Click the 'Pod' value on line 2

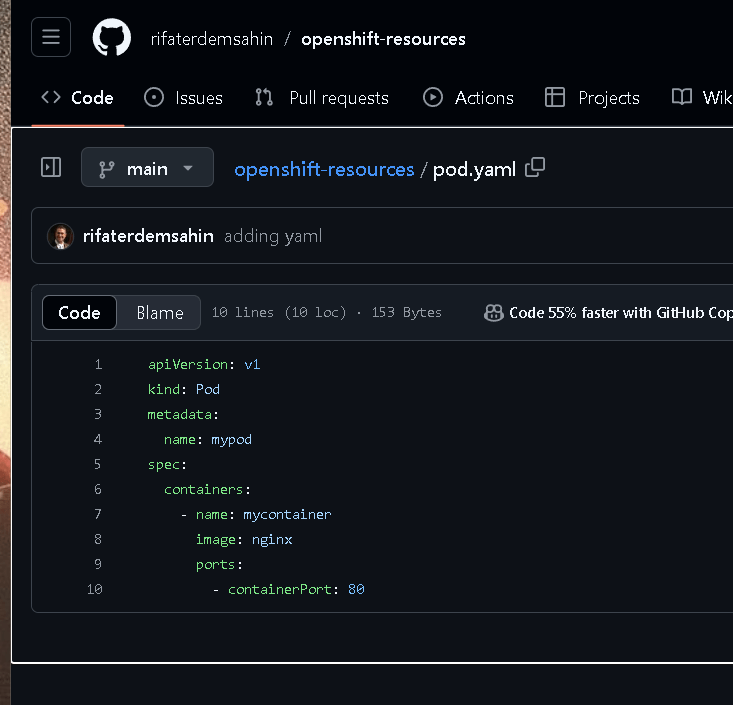208,389
